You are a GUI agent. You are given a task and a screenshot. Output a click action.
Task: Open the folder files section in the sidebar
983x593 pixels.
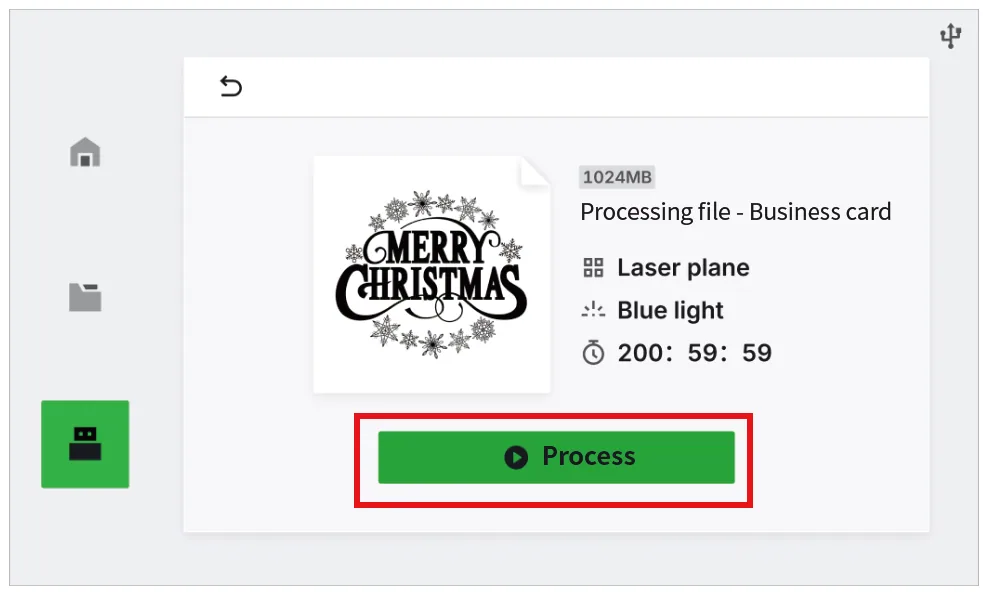(85, 297)
